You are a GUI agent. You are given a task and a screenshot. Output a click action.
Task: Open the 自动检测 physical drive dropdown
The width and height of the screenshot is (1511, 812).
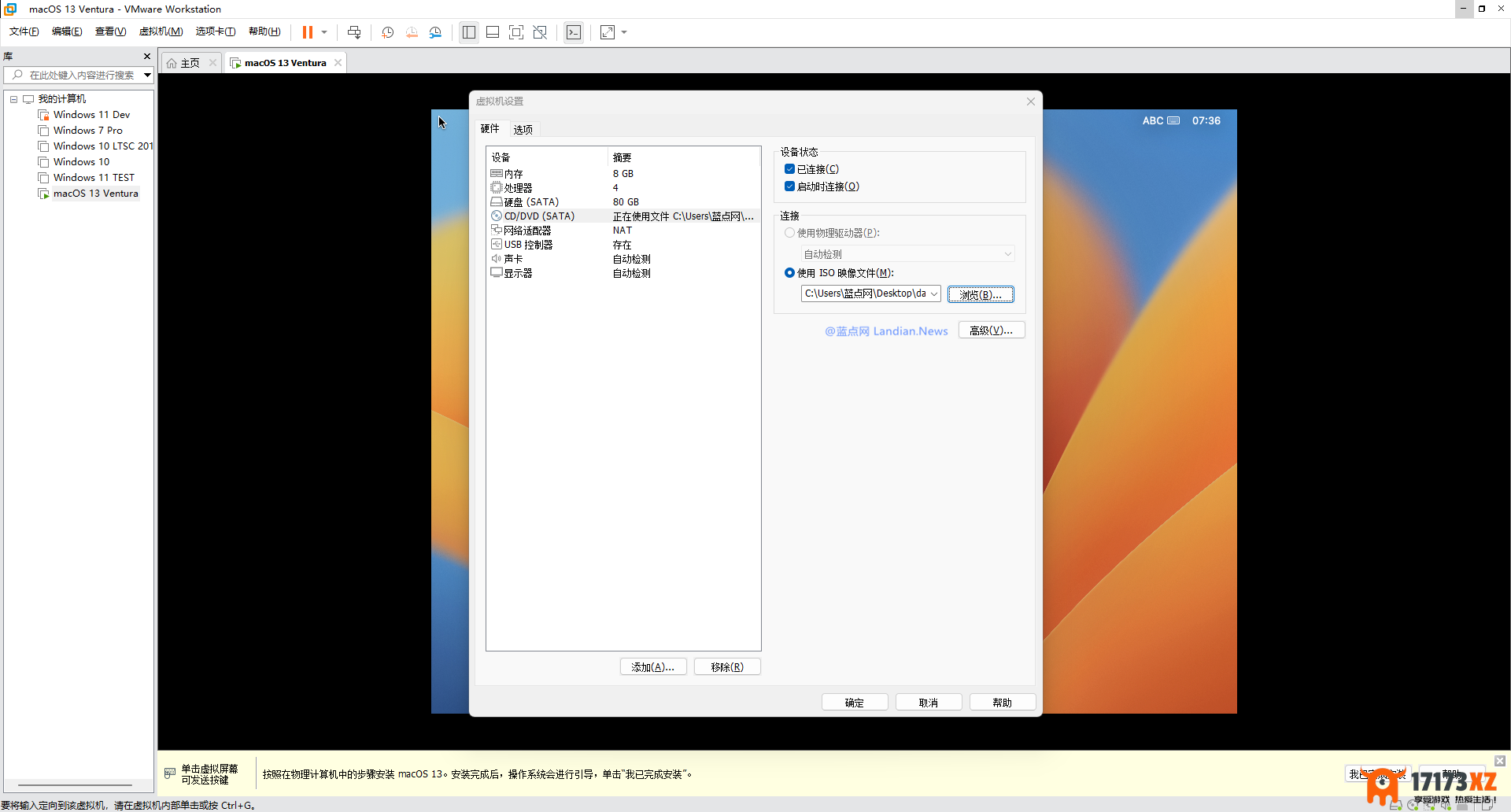[x=907, y=254]
